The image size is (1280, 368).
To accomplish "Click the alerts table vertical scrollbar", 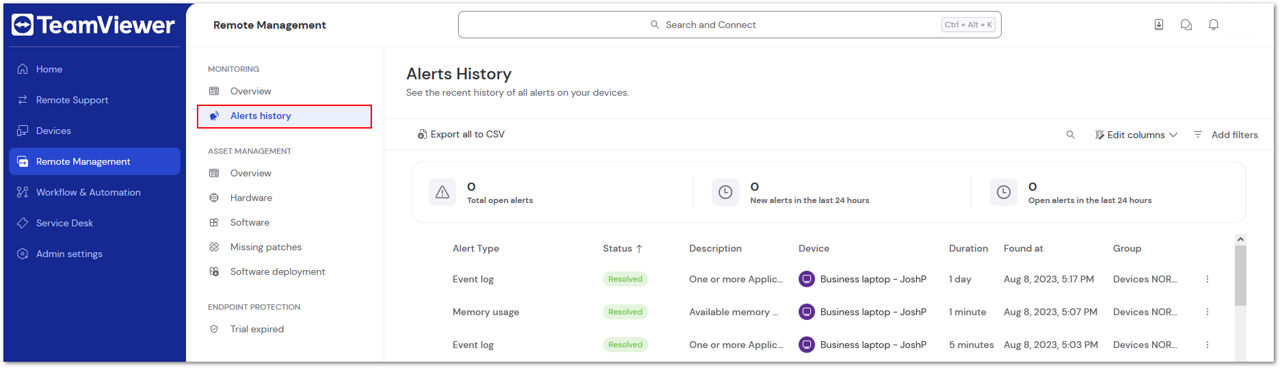I will [1241, 275].
